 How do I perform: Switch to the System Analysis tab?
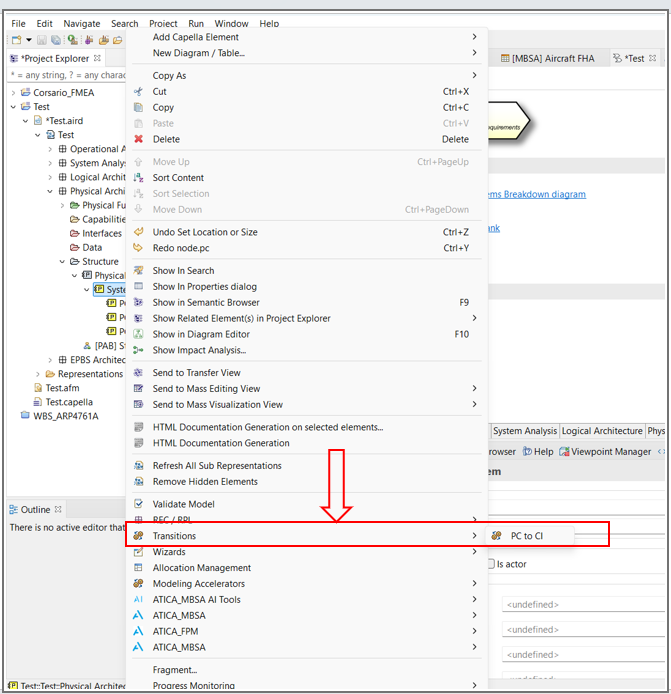click(525, 431)
